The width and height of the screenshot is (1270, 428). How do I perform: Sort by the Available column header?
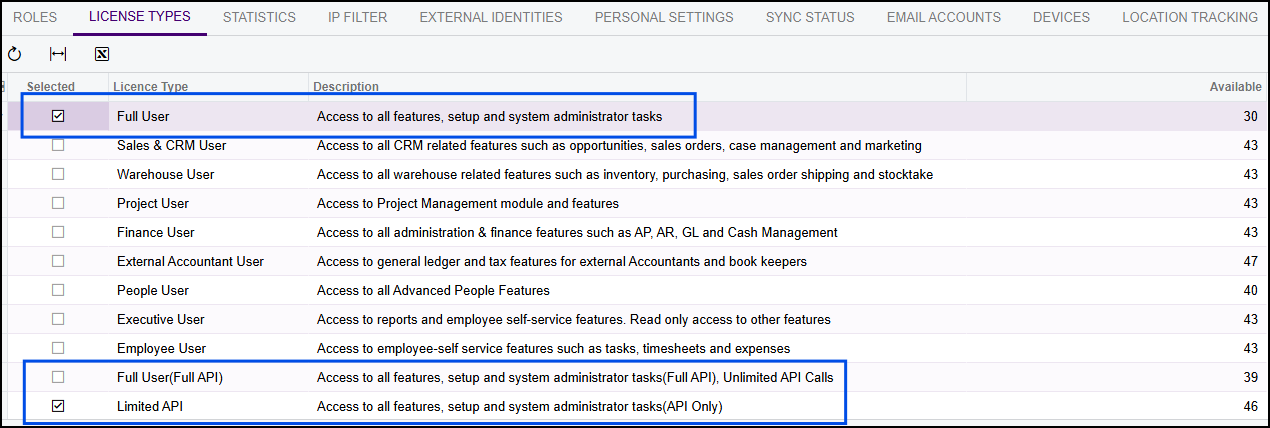pyautogui.click(x=1233, y=87)
